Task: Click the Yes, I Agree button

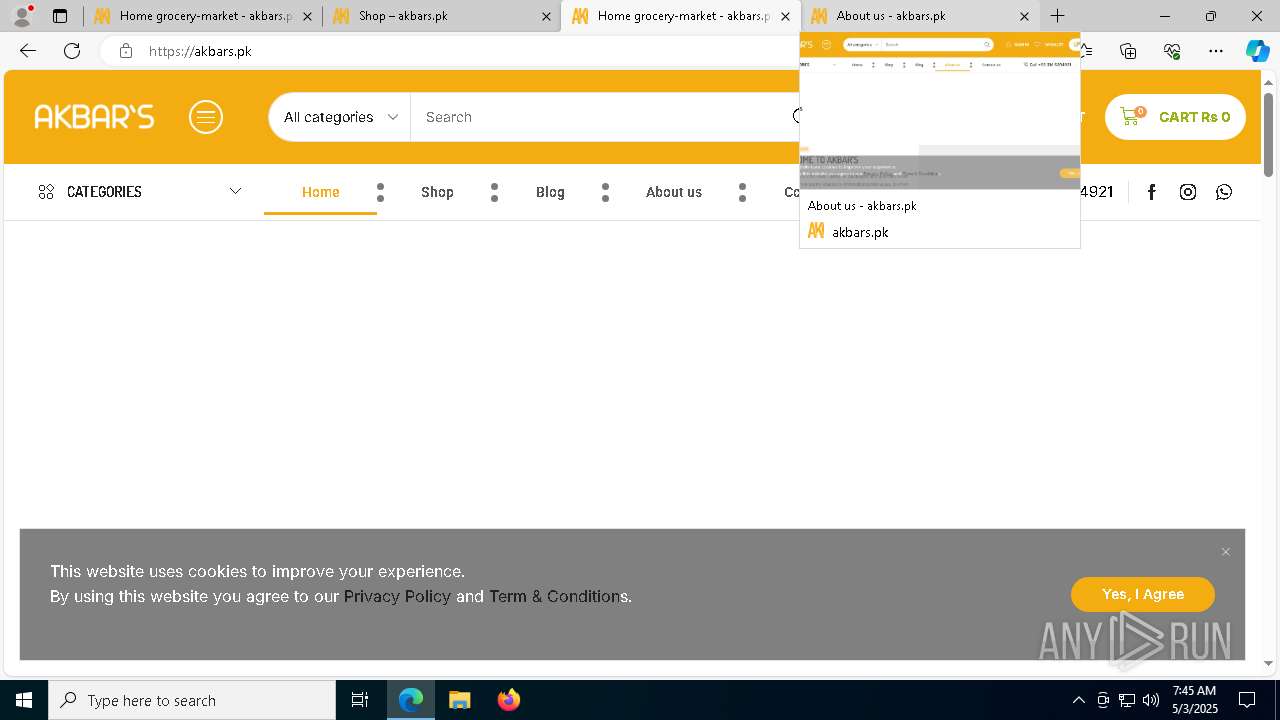Action: pyautogui.click(x=1143, y=594)
